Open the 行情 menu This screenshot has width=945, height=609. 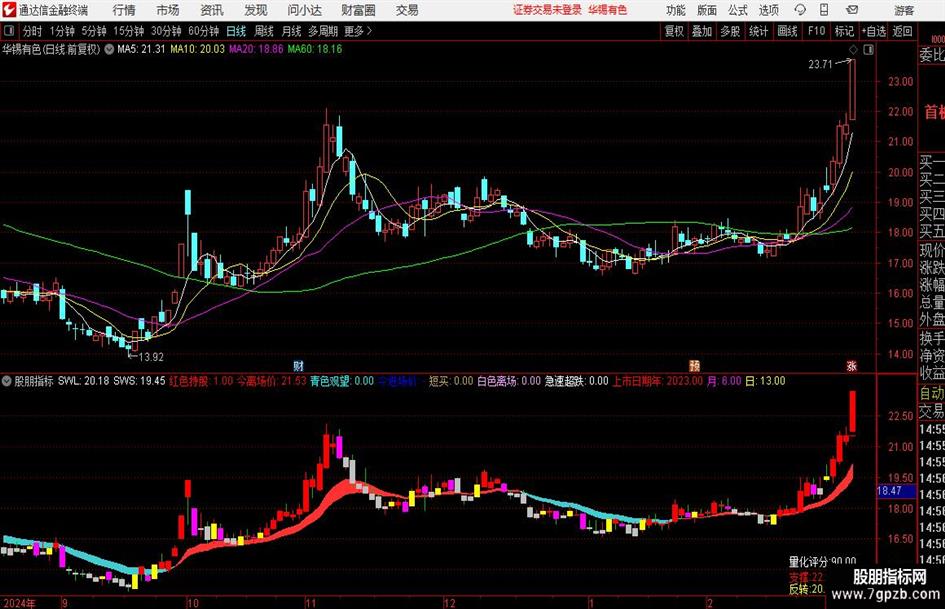(x=124, y=10)
